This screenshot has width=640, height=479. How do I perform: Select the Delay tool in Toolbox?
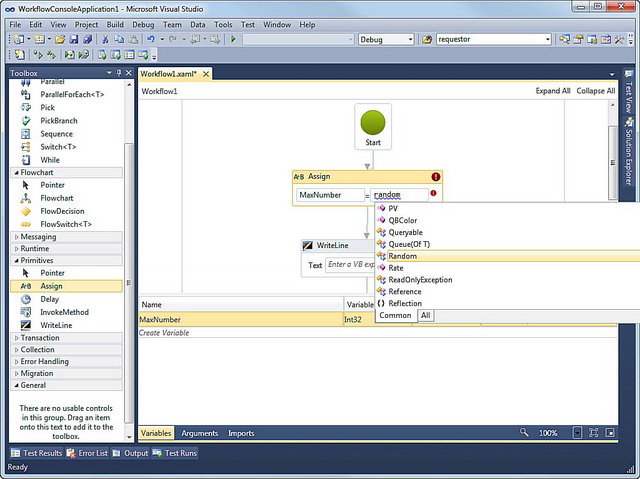tap(67, 299)
